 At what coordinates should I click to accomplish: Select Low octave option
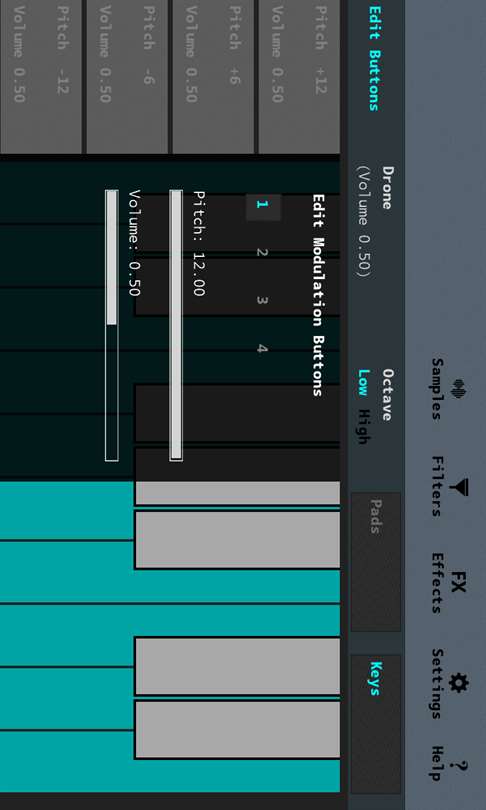364,383
